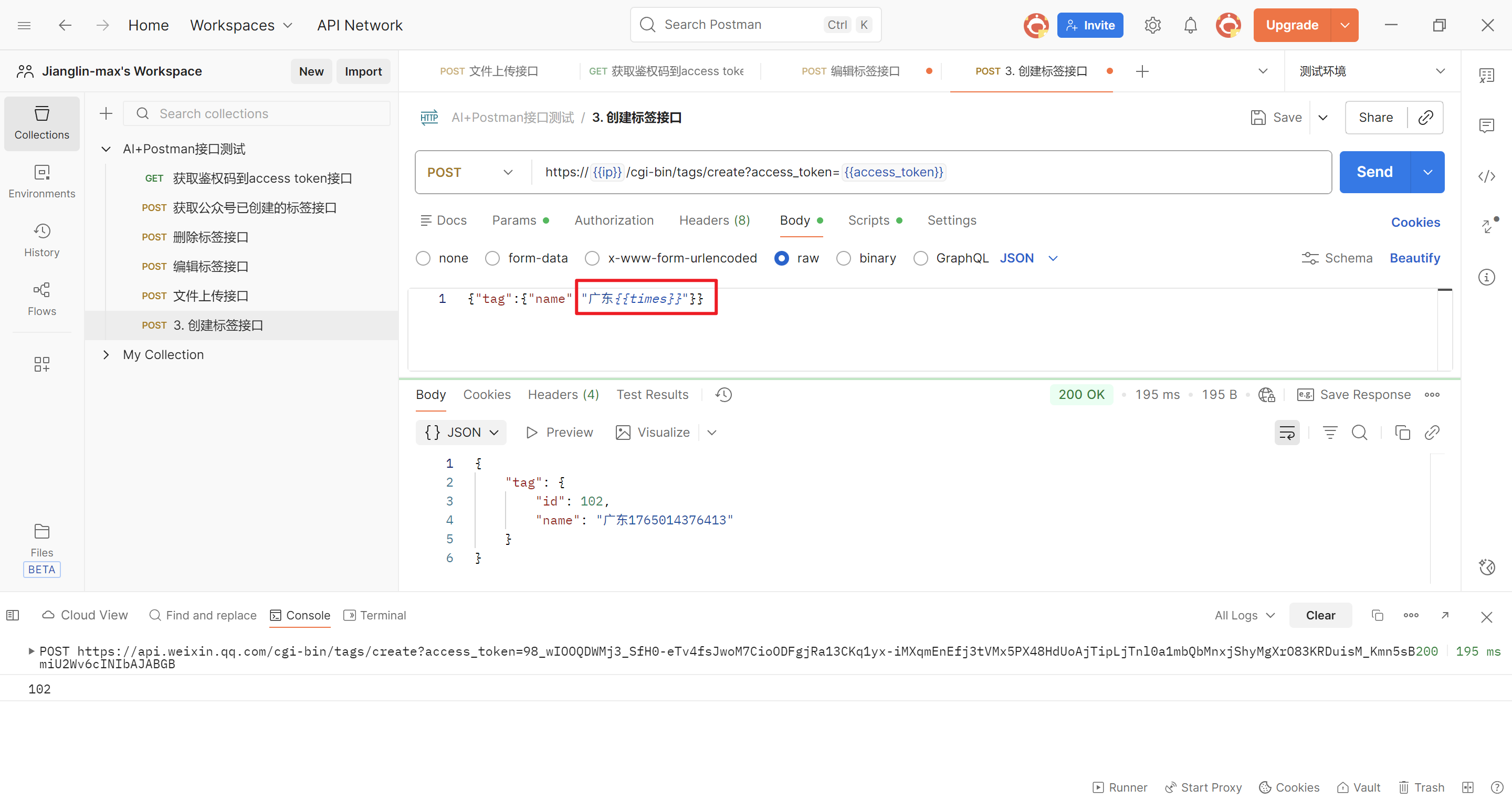Screen dimensions: 1512x800
Task: Switch to the Scripts tab
Action: [875, 220]
